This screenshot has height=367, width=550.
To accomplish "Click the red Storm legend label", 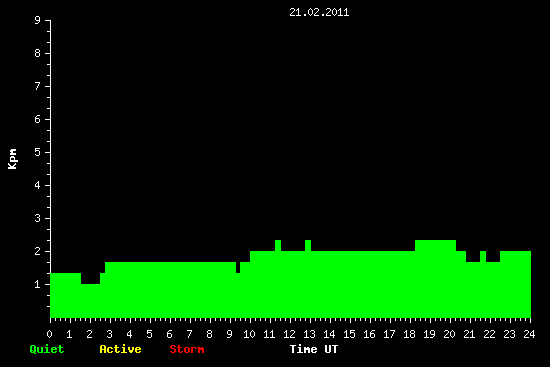I will pyautogui.click(x=187, y=349).
